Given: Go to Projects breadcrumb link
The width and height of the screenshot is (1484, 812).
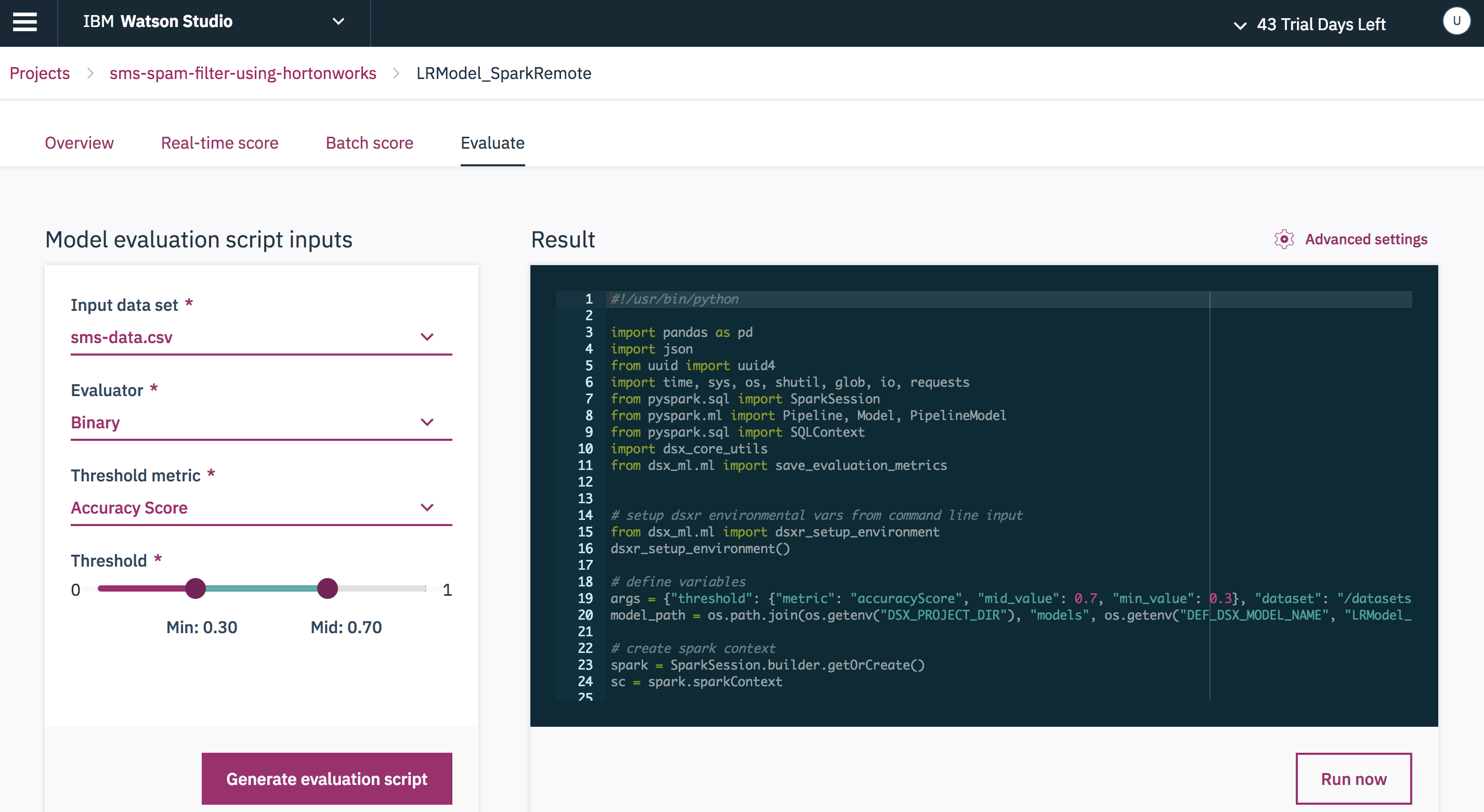Looking at the screenshot, I should click(40, 73).
